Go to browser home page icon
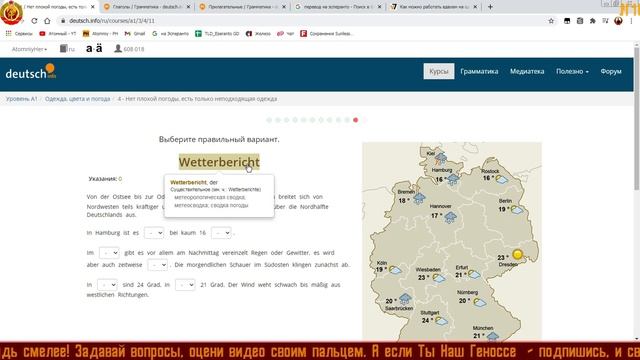Image resolution: width=640 pixels, height=360 pixels. [47, 21]
